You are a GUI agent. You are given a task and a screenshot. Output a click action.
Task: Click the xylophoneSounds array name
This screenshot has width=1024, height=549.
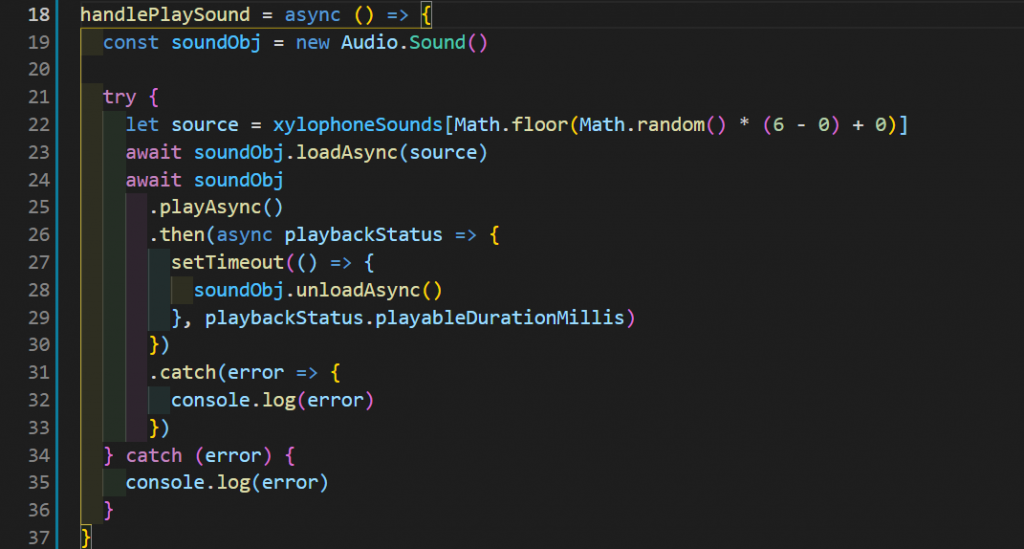point(358,125)
